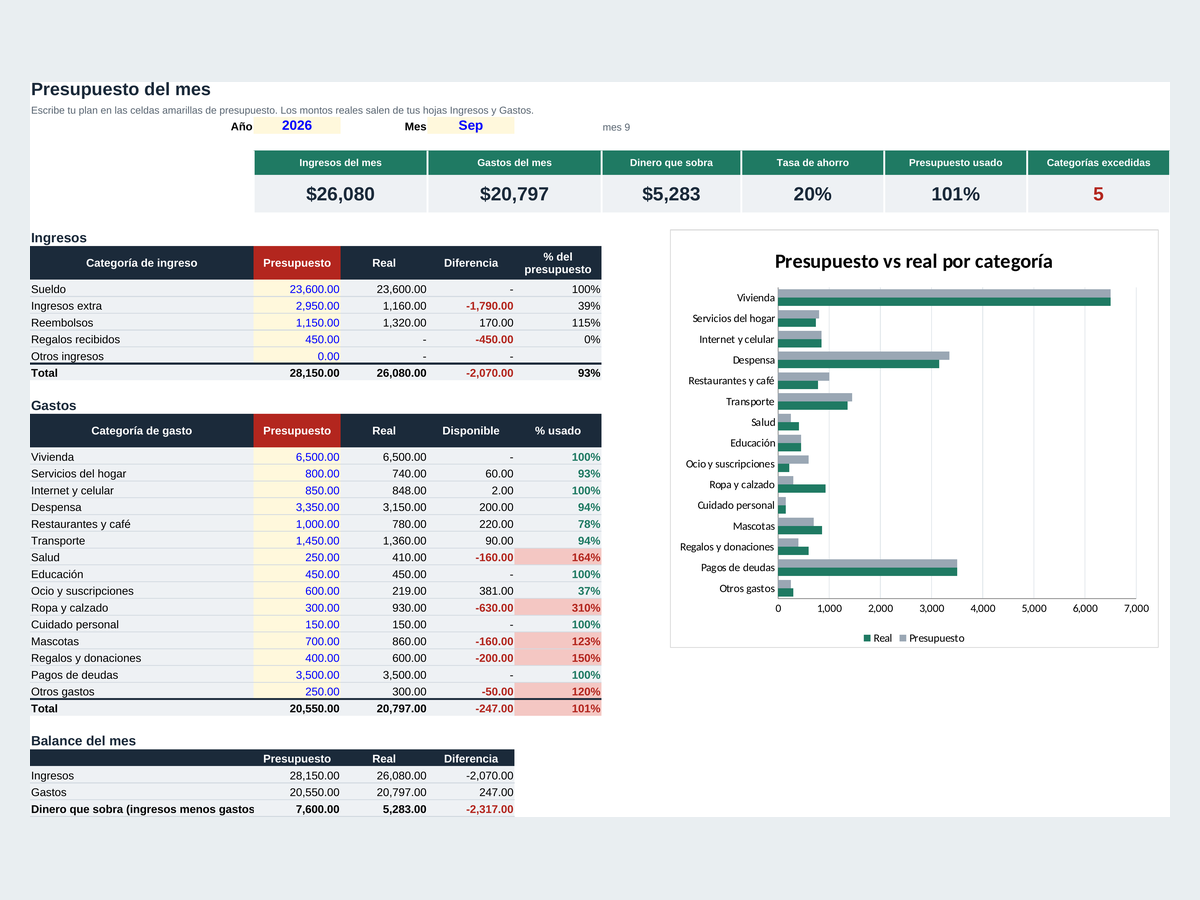Click the Categorías excedidas count 5

point(1098,194)
